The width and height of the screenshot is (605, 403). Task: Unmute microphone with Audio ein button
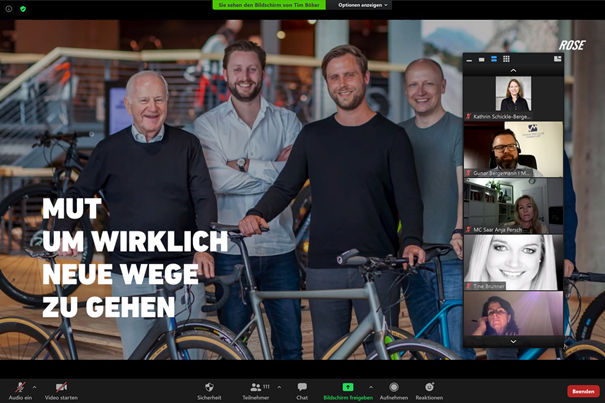tap(19, 388)
